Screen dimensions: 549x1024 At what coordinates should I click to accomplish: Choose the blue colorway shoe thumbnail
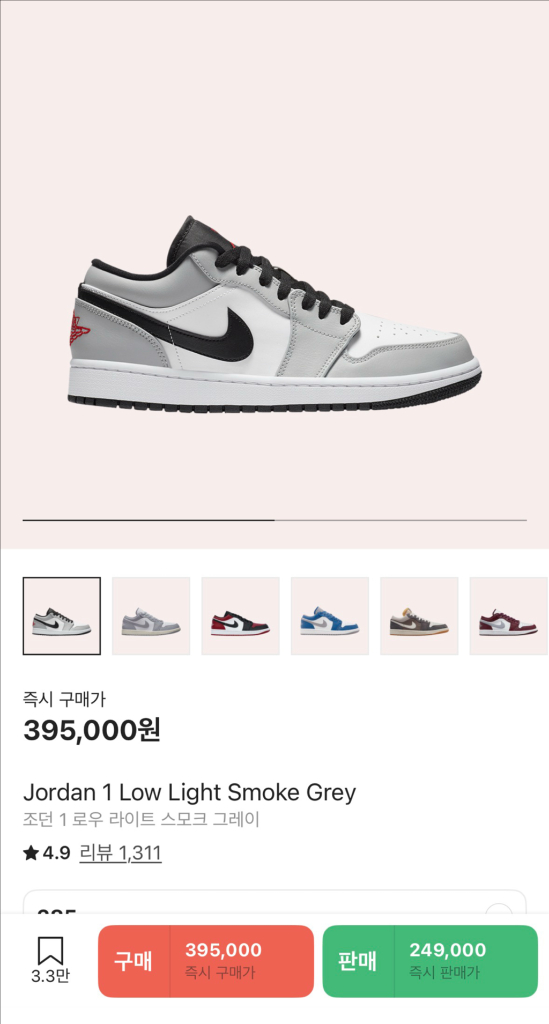click(x=330, y=616)
